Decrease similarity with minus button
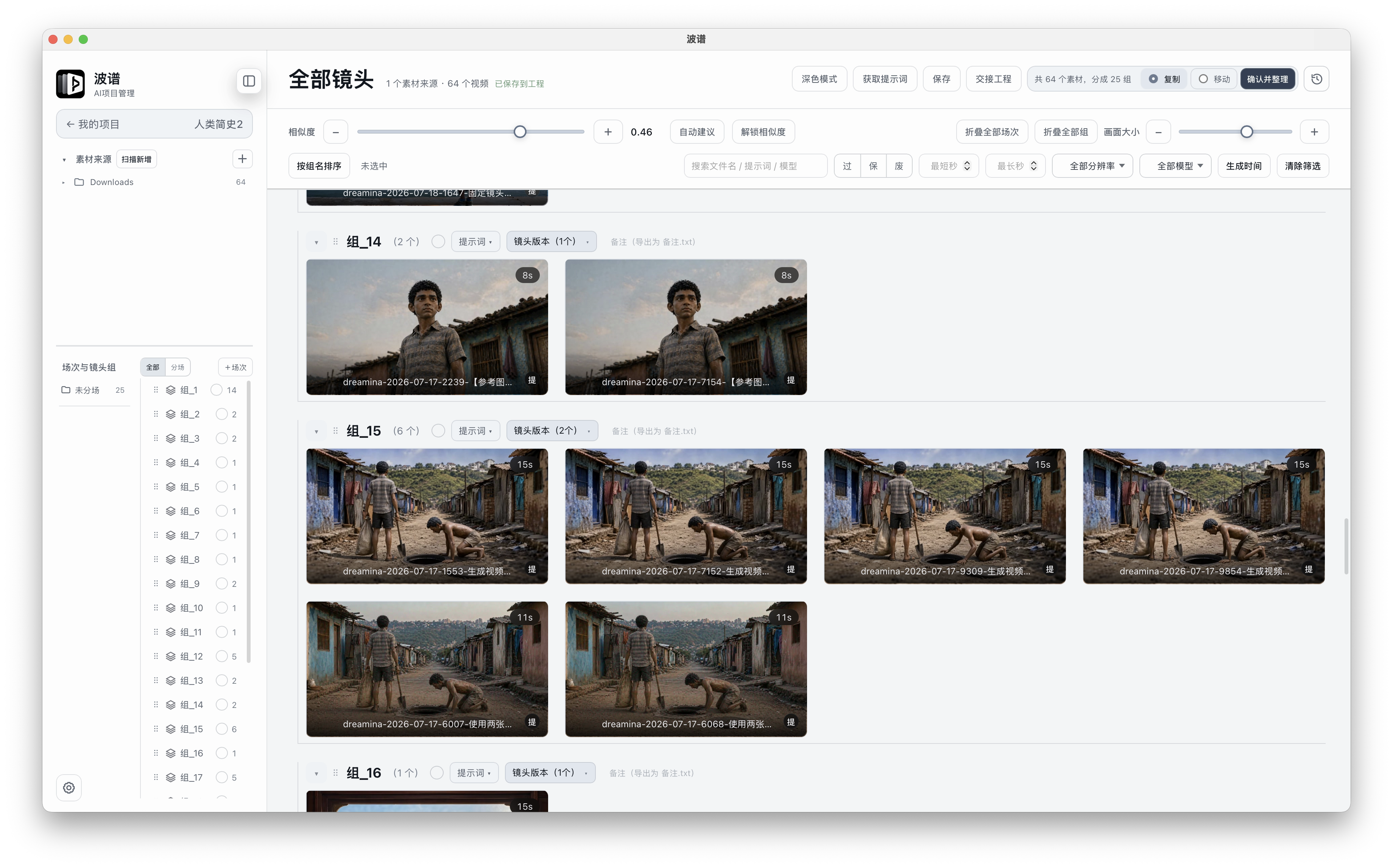Image resolution: width=1393 pixels, height=868 pixels. click(x=336, y=132)
